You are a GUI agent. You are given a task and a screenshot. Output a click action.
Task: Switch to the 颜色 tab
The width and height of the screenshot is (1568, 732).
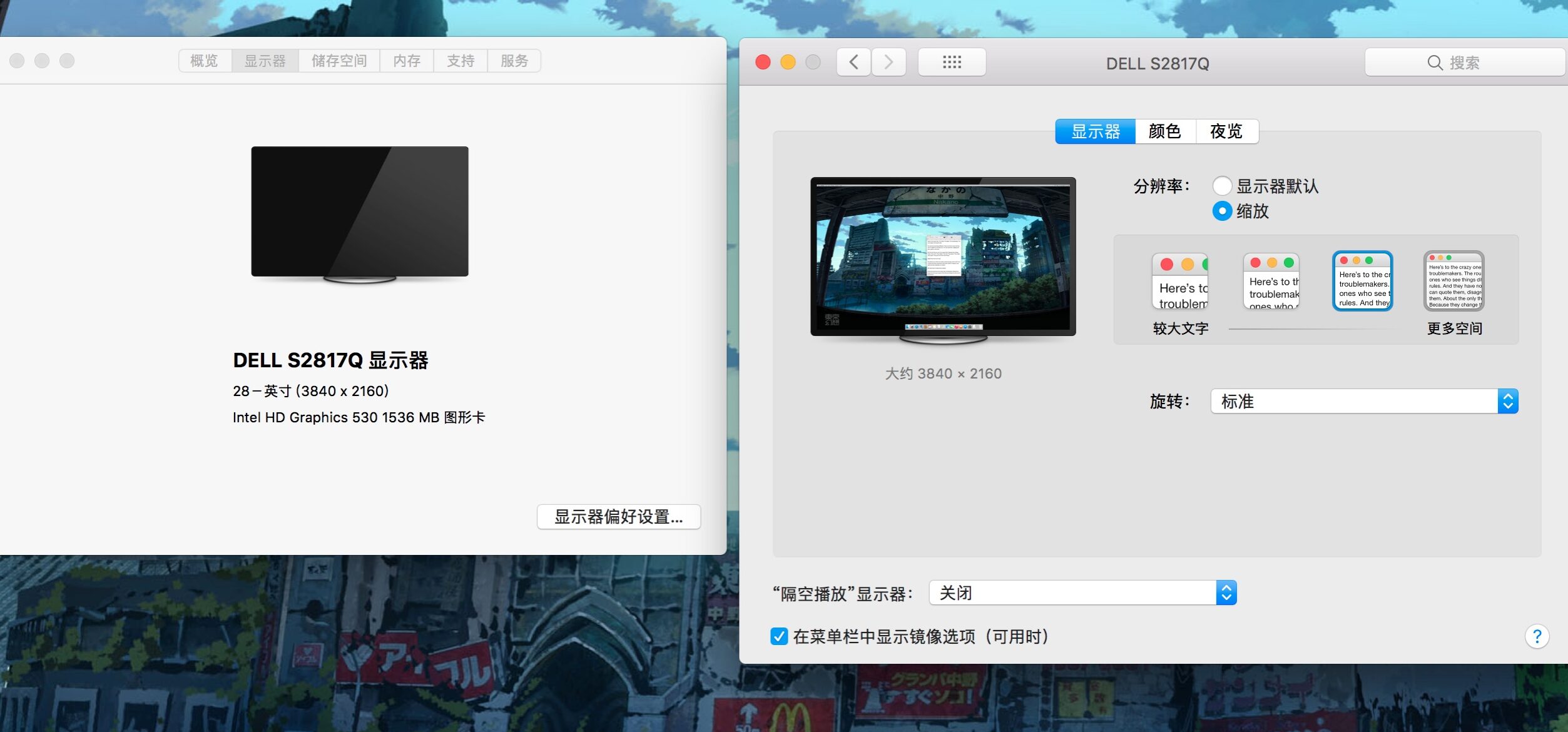click(1165, 131)
